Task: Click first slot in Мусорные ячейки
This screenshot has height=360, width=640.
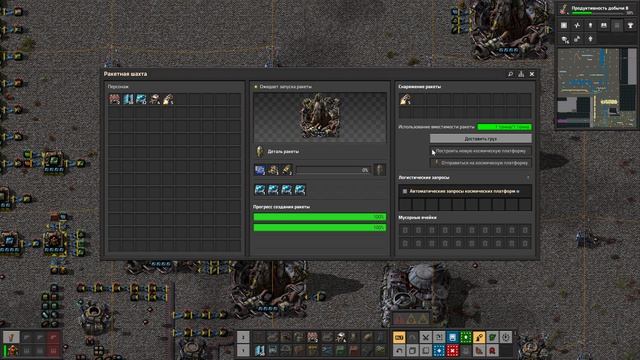Action: (x=405, y=230)
